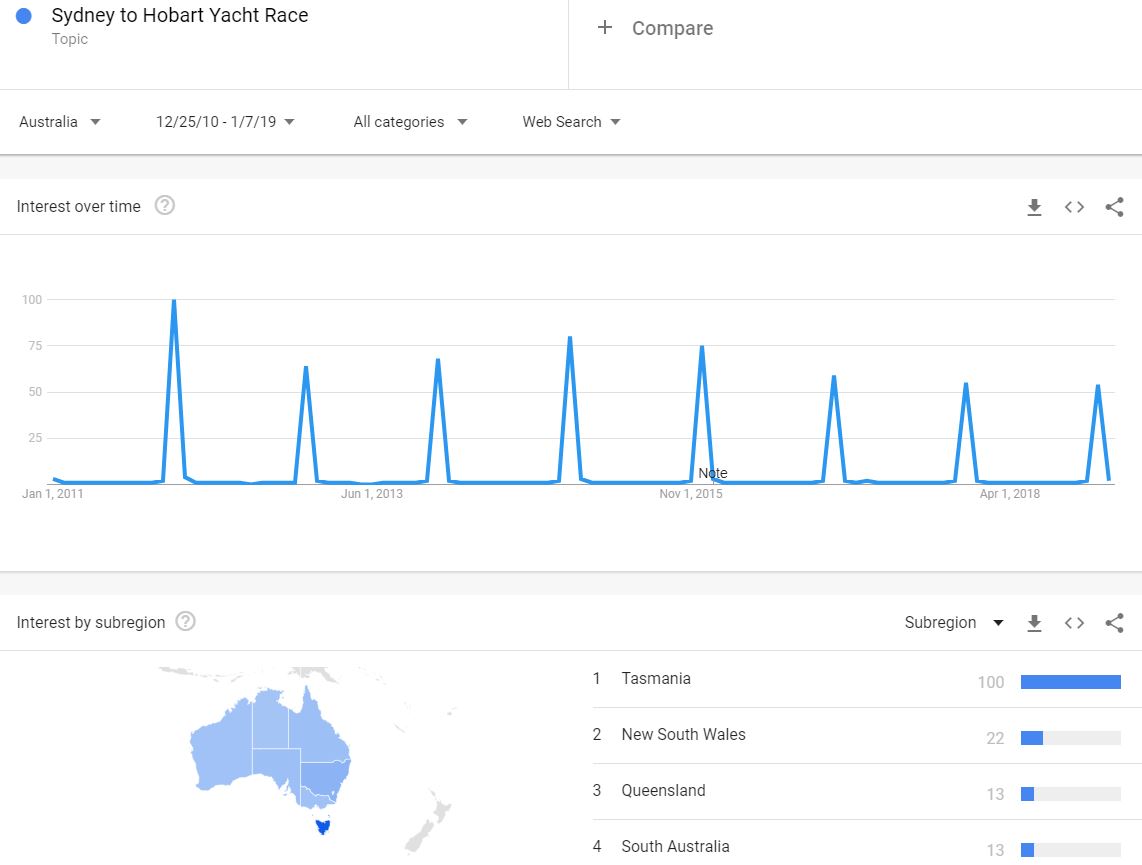Viewport: 1142px width, 865px height.
Task: Select the Sydney to Hobart Yacht Race topic
Action: click(x=180, y=15)
